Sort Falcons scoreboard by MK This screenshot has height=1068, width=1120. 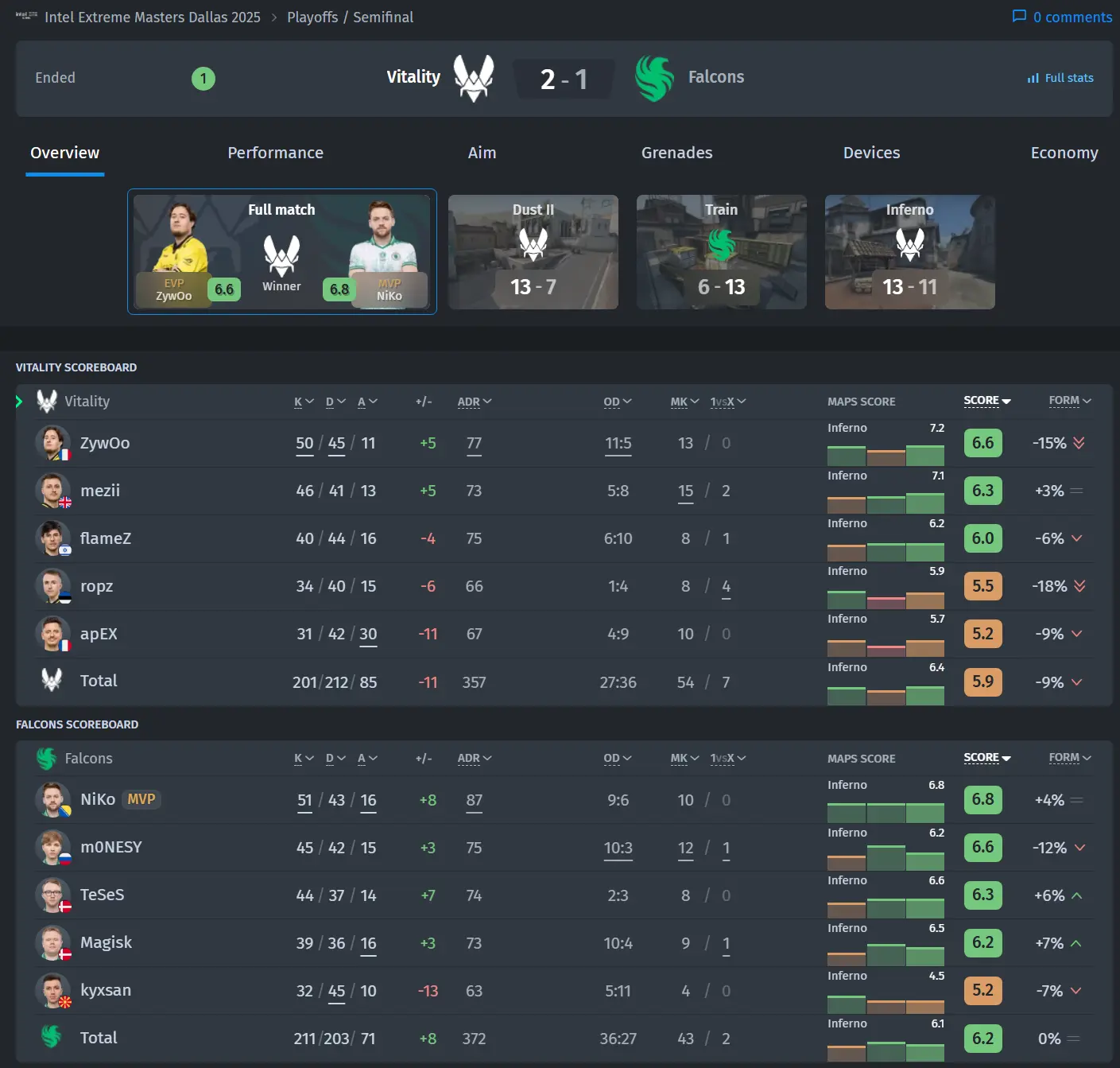684,759
